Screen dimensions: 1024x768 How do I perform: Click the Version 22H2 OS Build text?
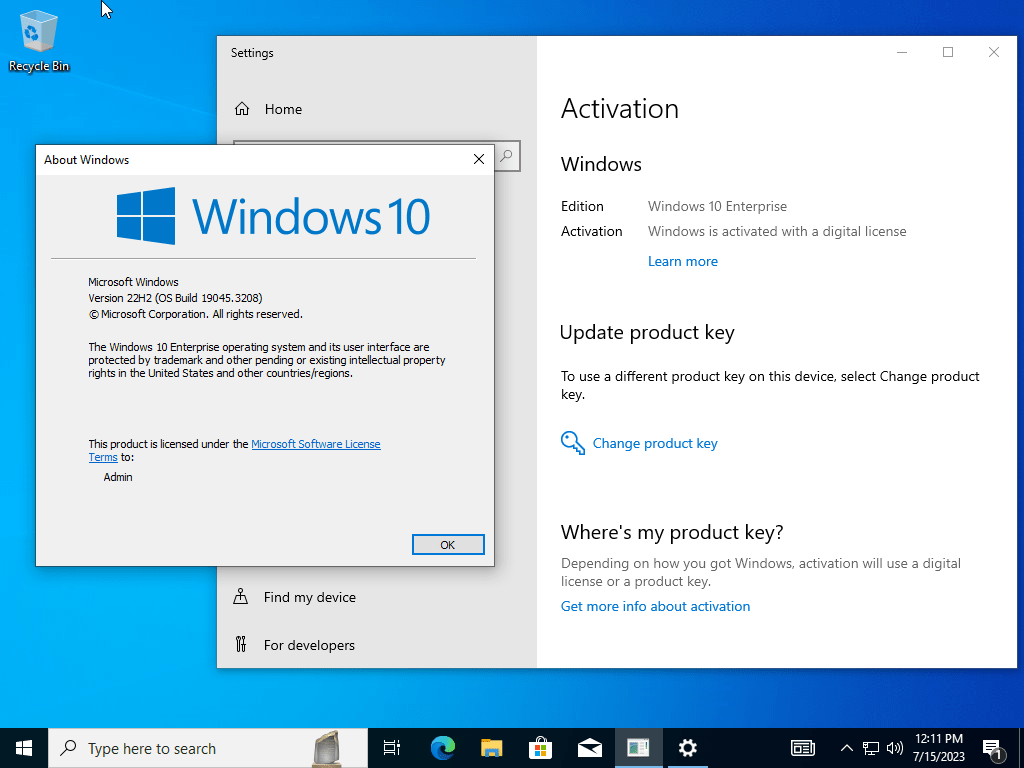175,298
